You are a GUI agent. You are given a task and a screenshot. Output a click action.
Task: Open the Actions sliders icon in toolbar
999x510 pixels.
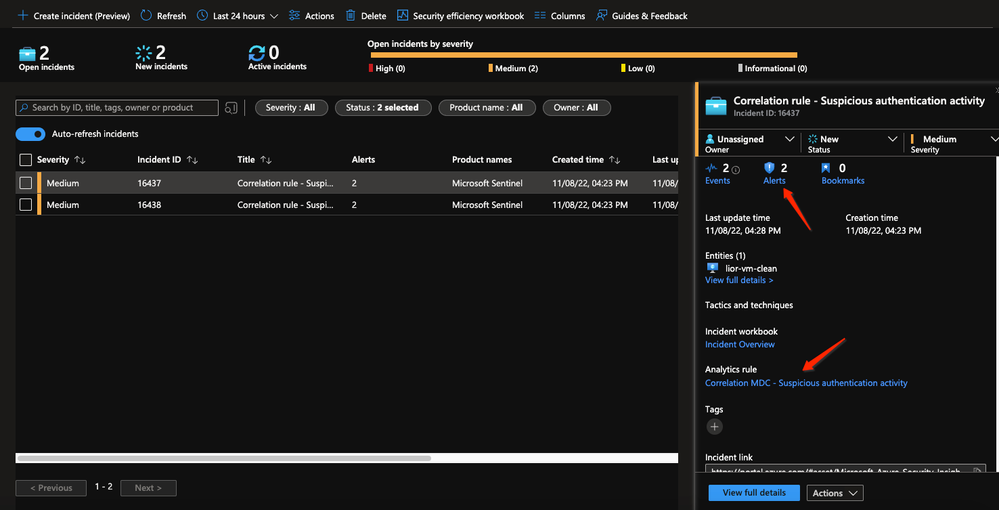click(294, 15)
